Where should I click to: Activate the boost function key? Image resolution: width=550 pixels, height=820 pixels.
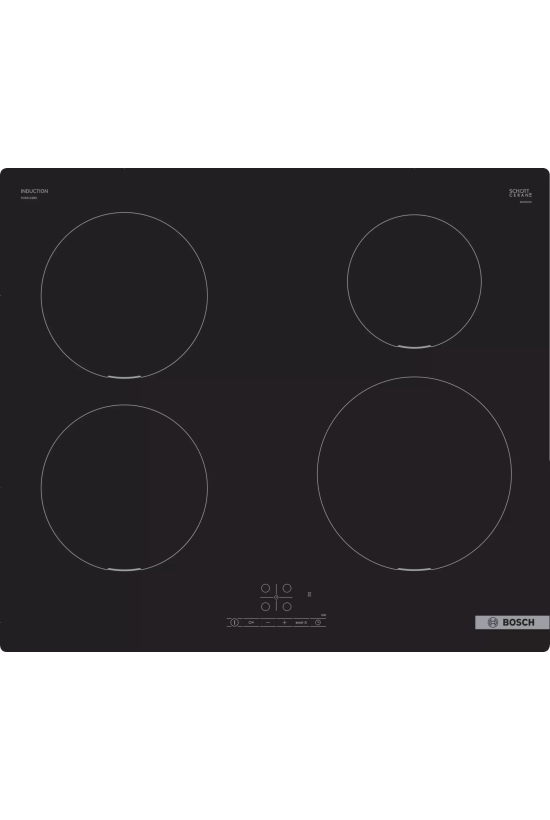[301, 622]
